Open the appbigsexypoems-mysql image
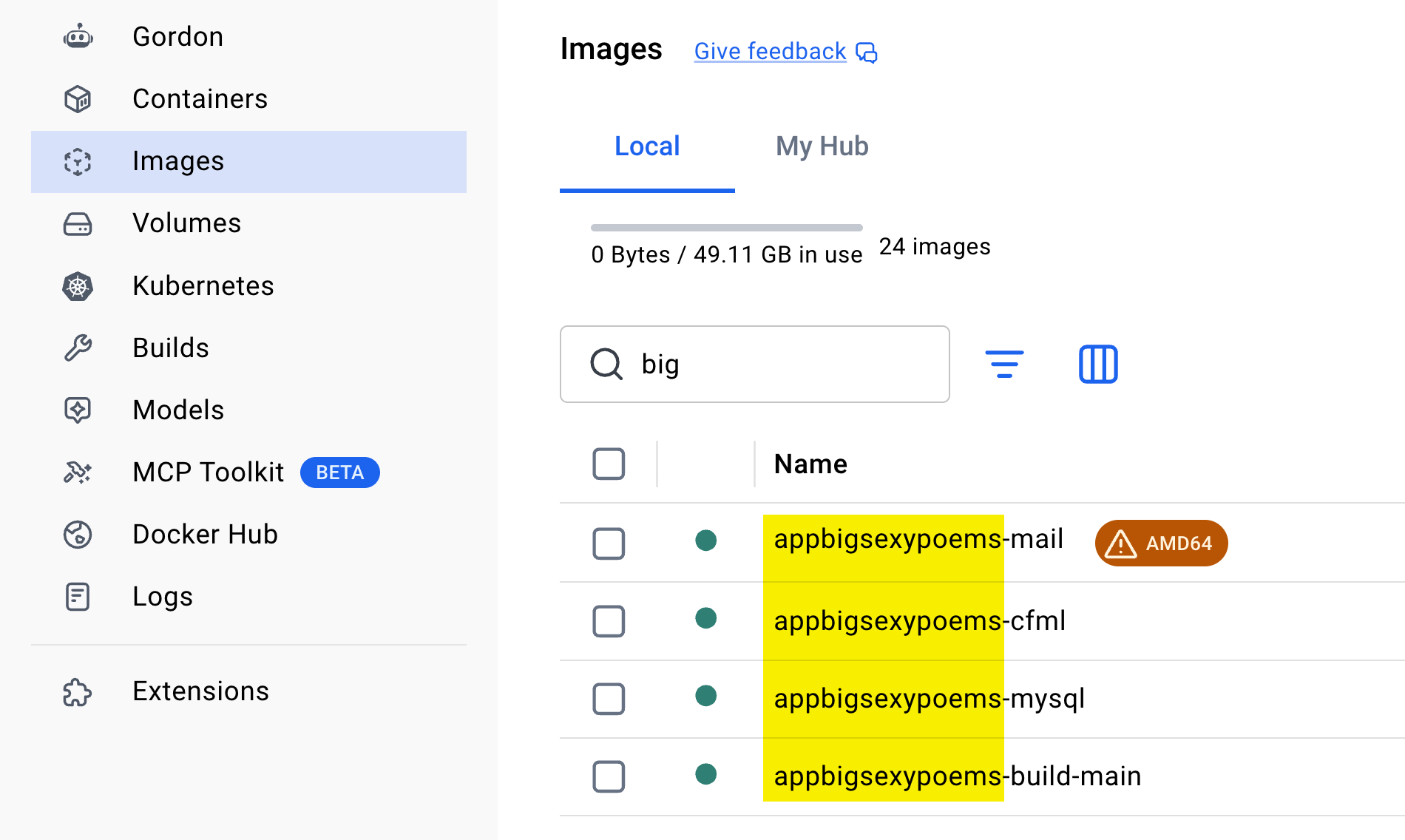Image resolution: width=1405 pixels, height=840 pixels. click(930, 699)
